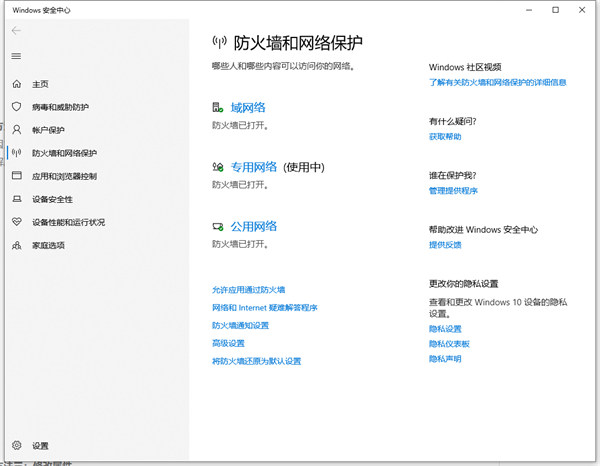Click 允许应用通过防火墙 link
The height and width of the screenshot is (466, 600).
tap(249, 290)
